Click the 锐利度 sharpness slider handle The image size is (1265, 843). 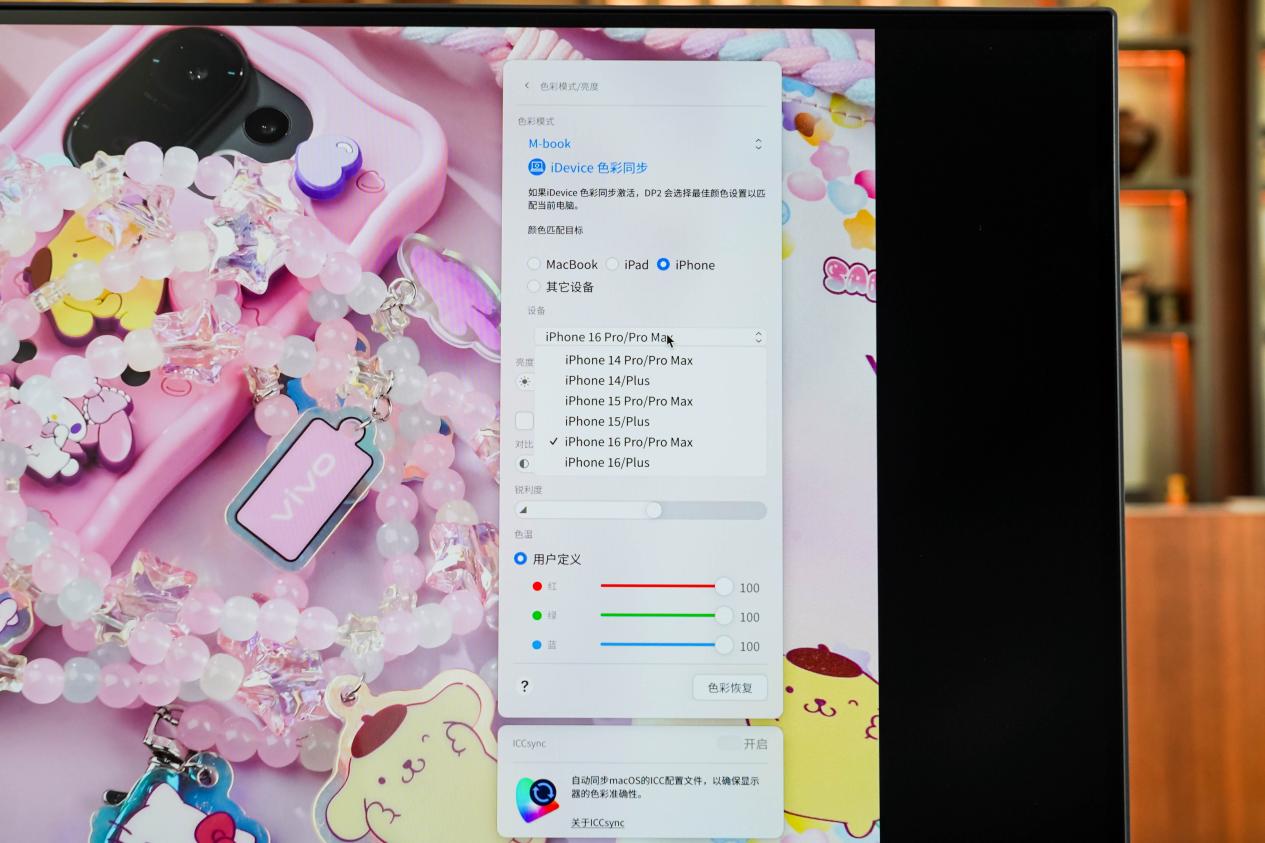tap(654, 510)
